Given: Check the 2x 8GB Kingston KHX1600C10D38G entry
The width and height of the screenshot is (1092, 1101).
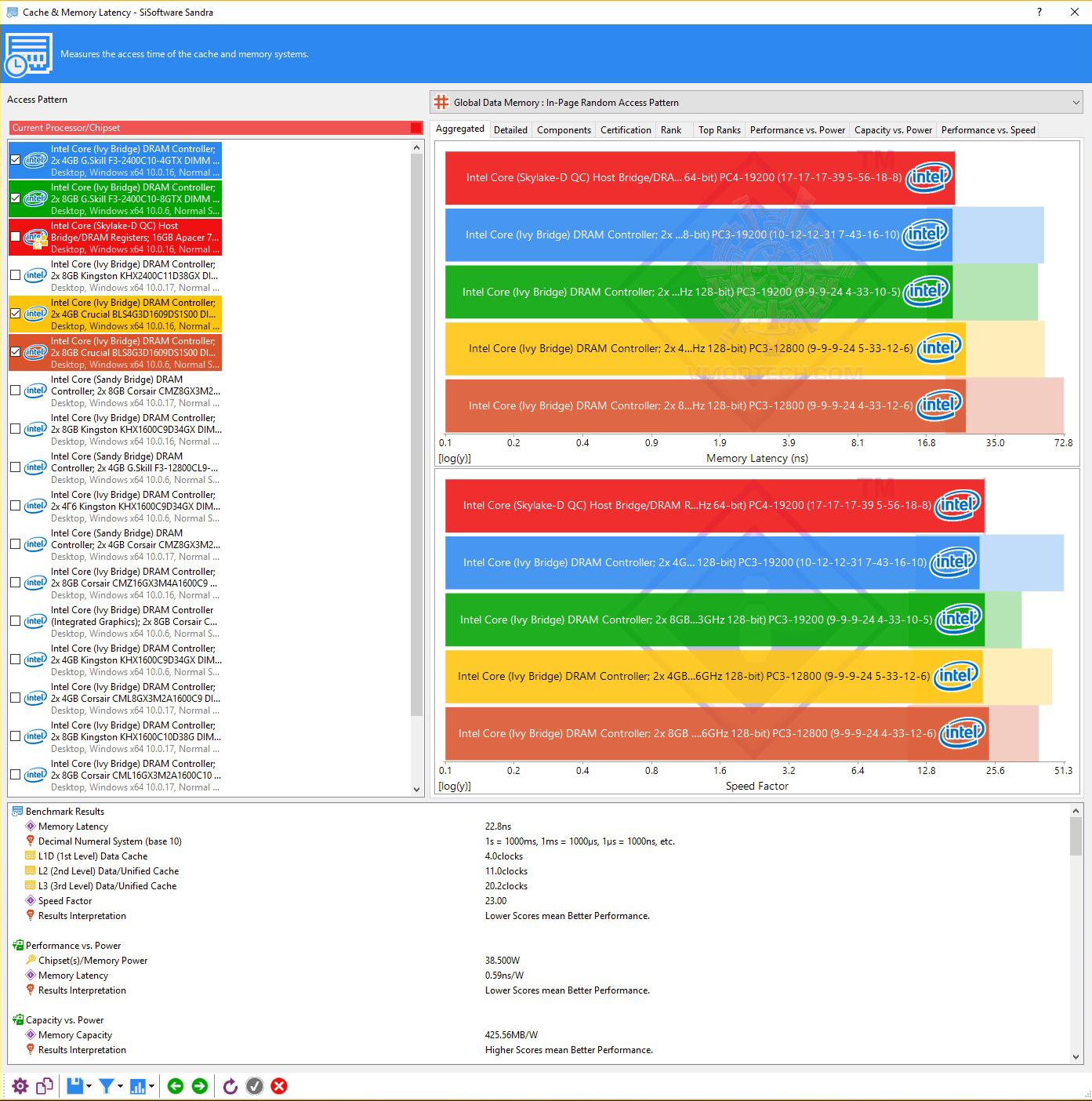Looking at the screenshot, I should [x=16, y=736].
